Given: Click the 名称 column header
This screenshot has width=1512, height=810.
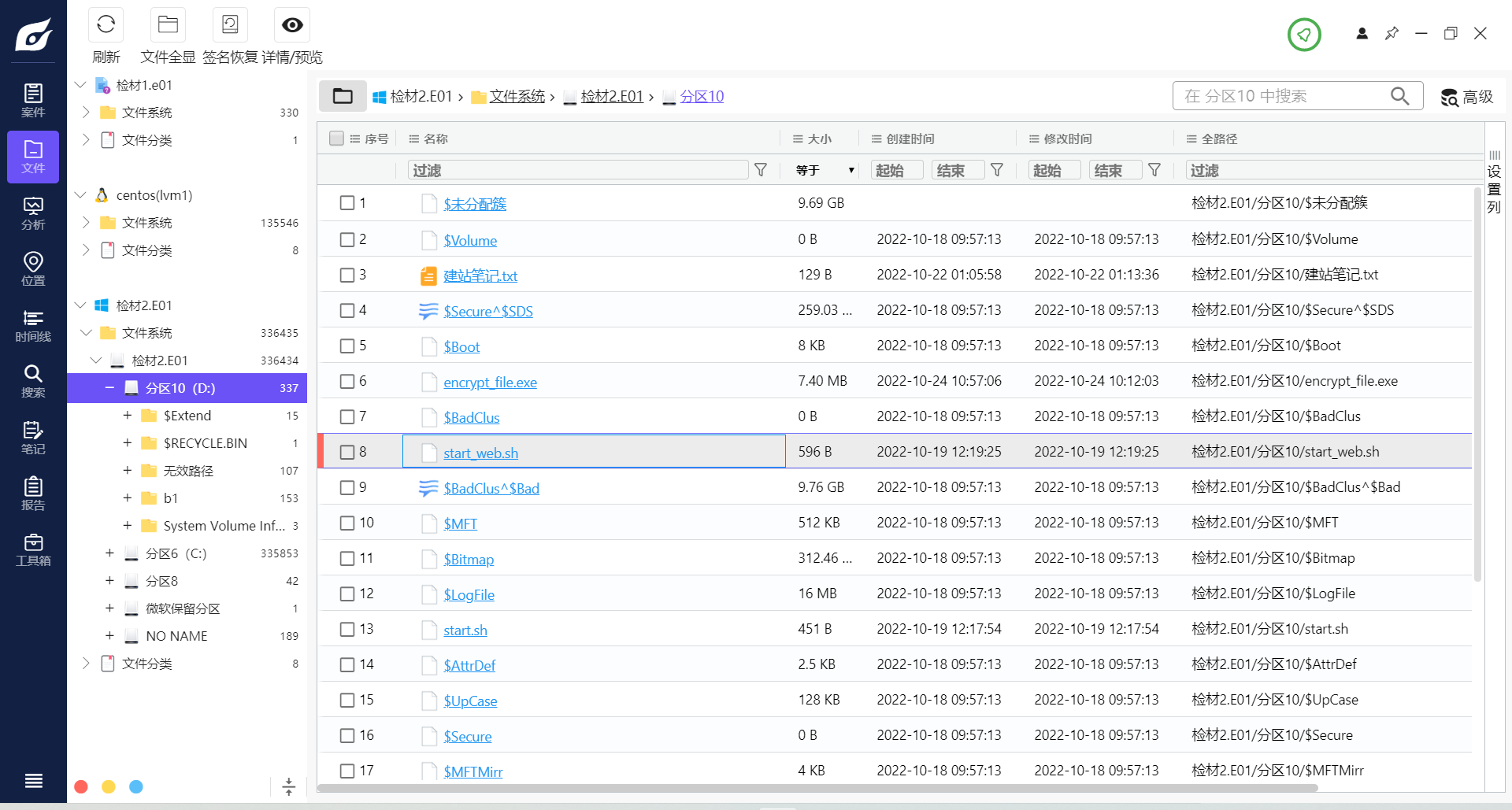Looking at the screenshot, I should (x=435, y=139).
